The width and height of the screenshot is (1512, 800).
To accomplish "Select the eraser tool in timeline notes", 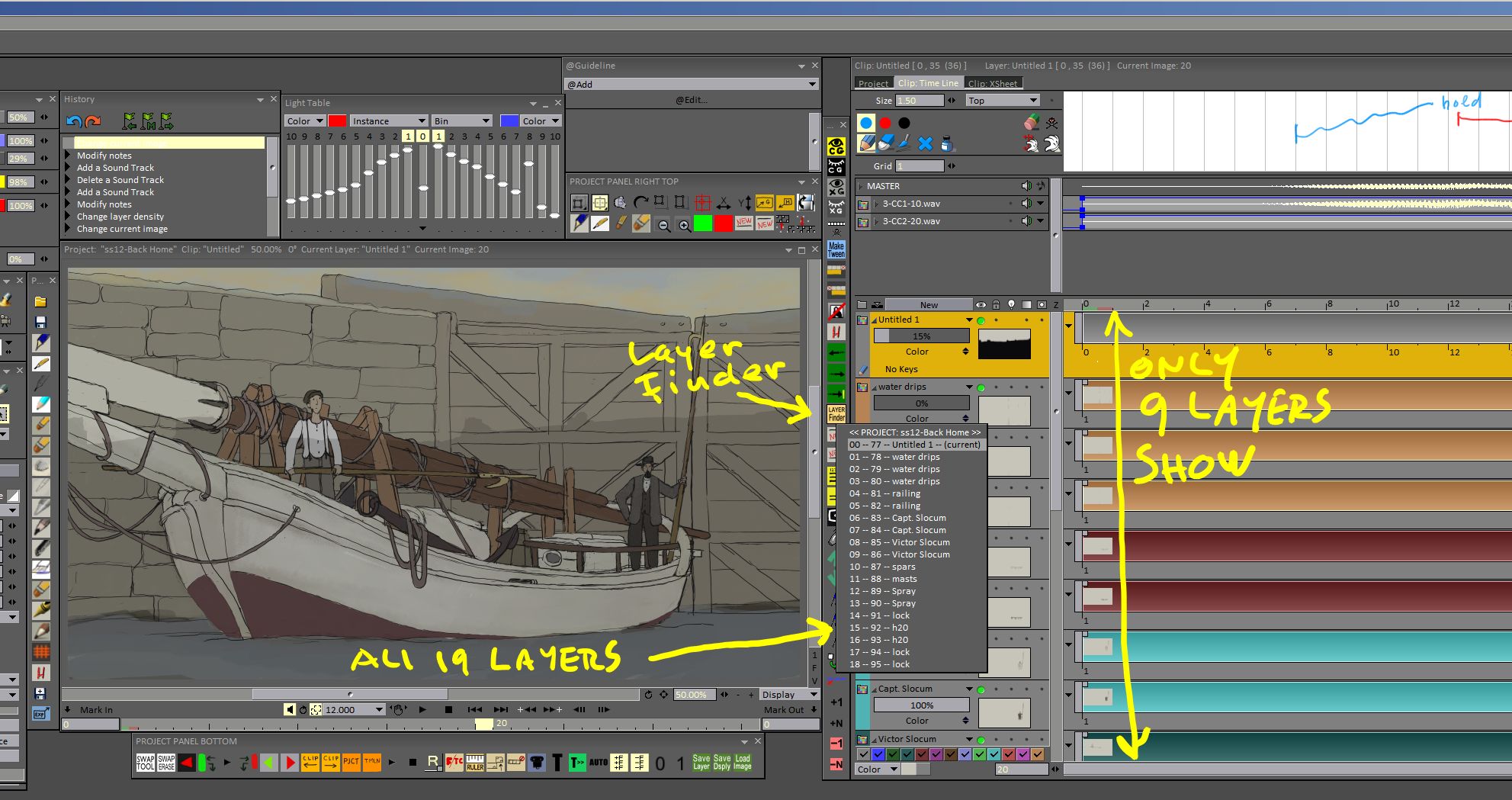I will (885, 143).
